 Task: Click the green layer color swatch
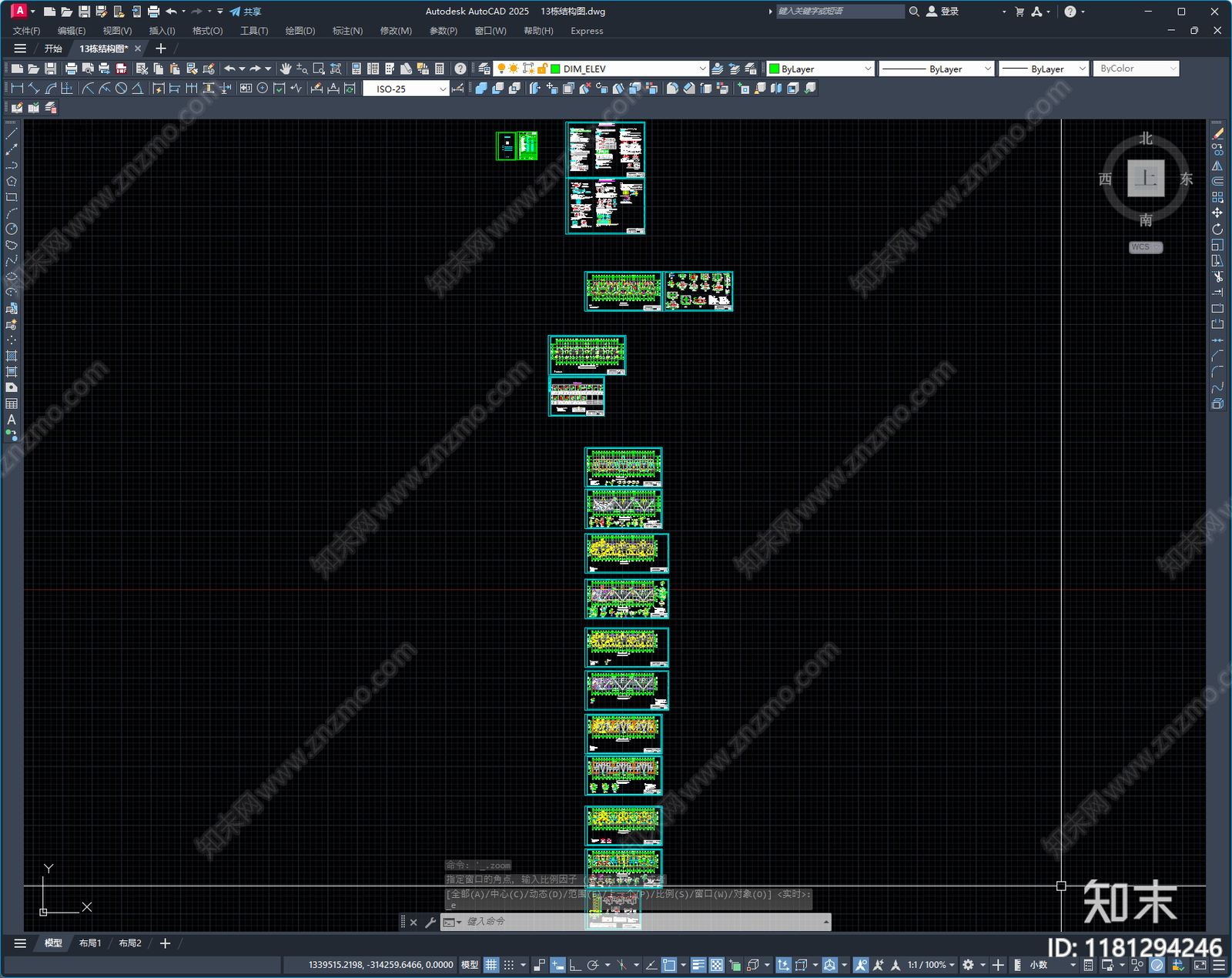coord(556,69)
